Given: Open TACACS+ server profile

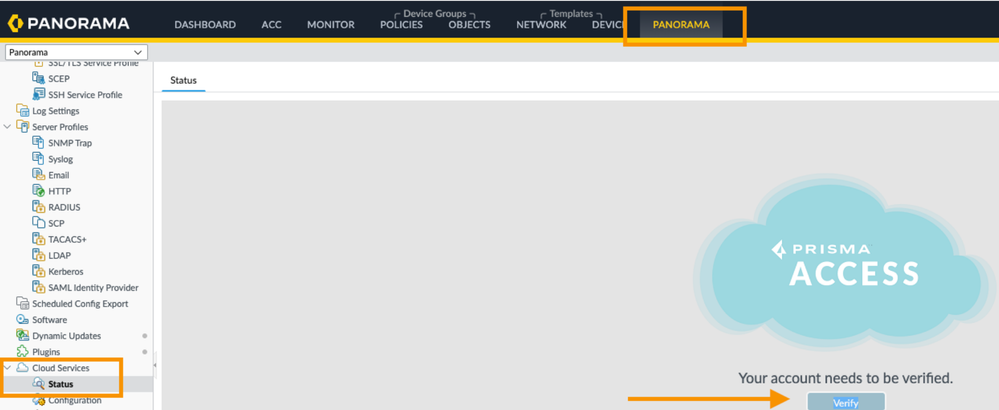Looking at the screenshot, I should [x=67, y=239].
